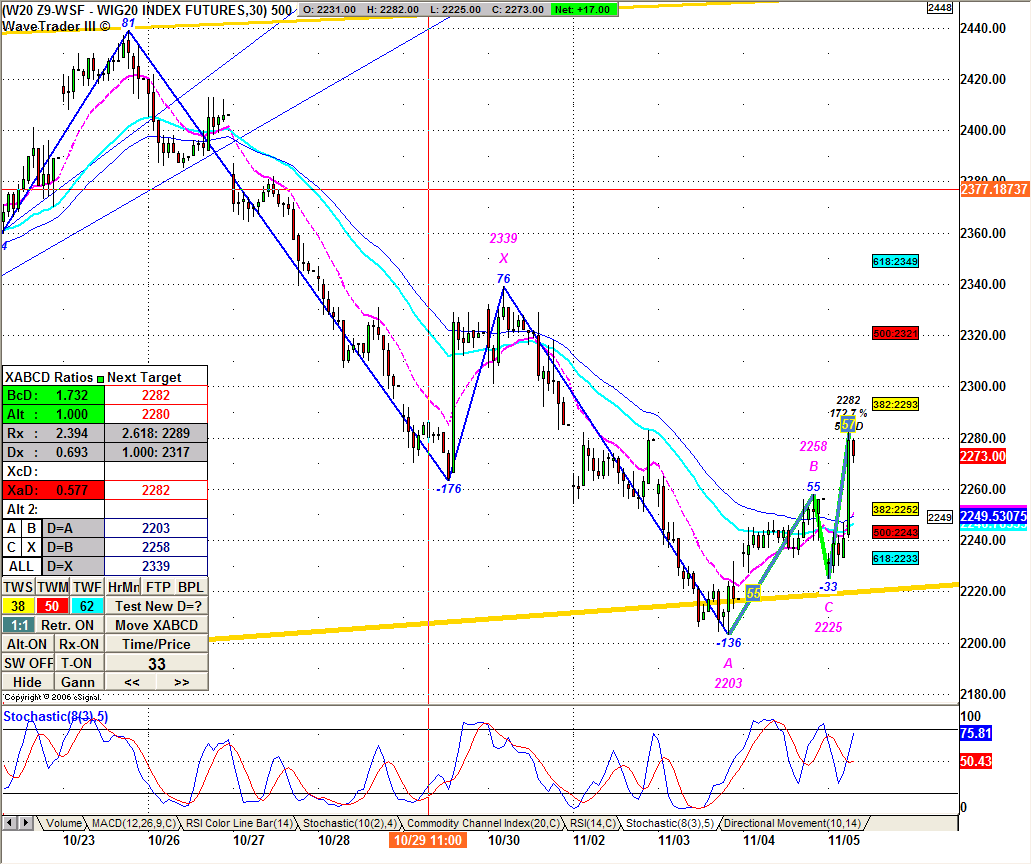This screenshot has width=1032, height=865.
Task: Click the yellow 38 retracement swatch
Action: tap(17, 606)
